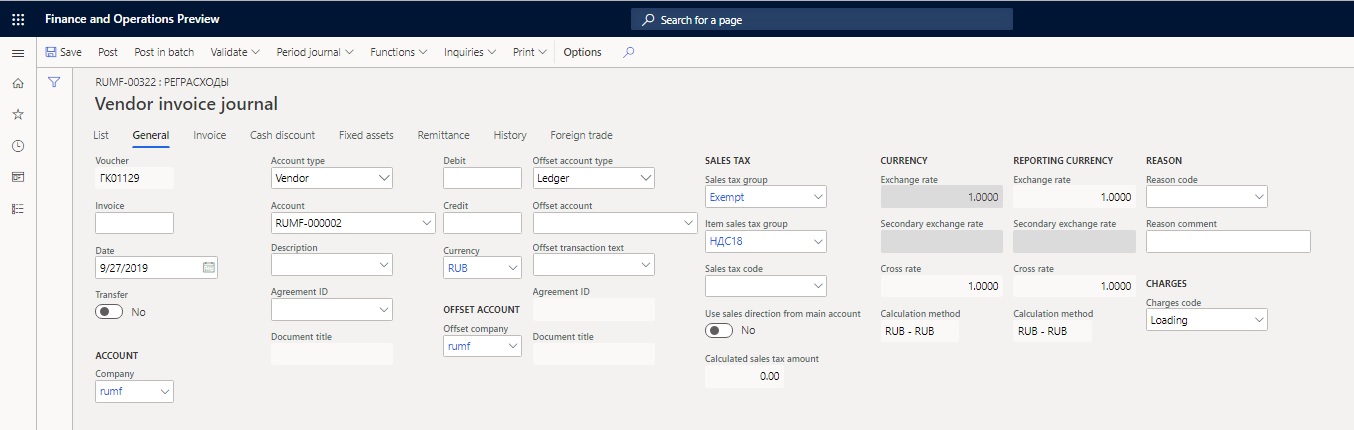Open Modules list icon in sidebar
The height and width of the screenshot is (430, 1354).
point(18,208)
